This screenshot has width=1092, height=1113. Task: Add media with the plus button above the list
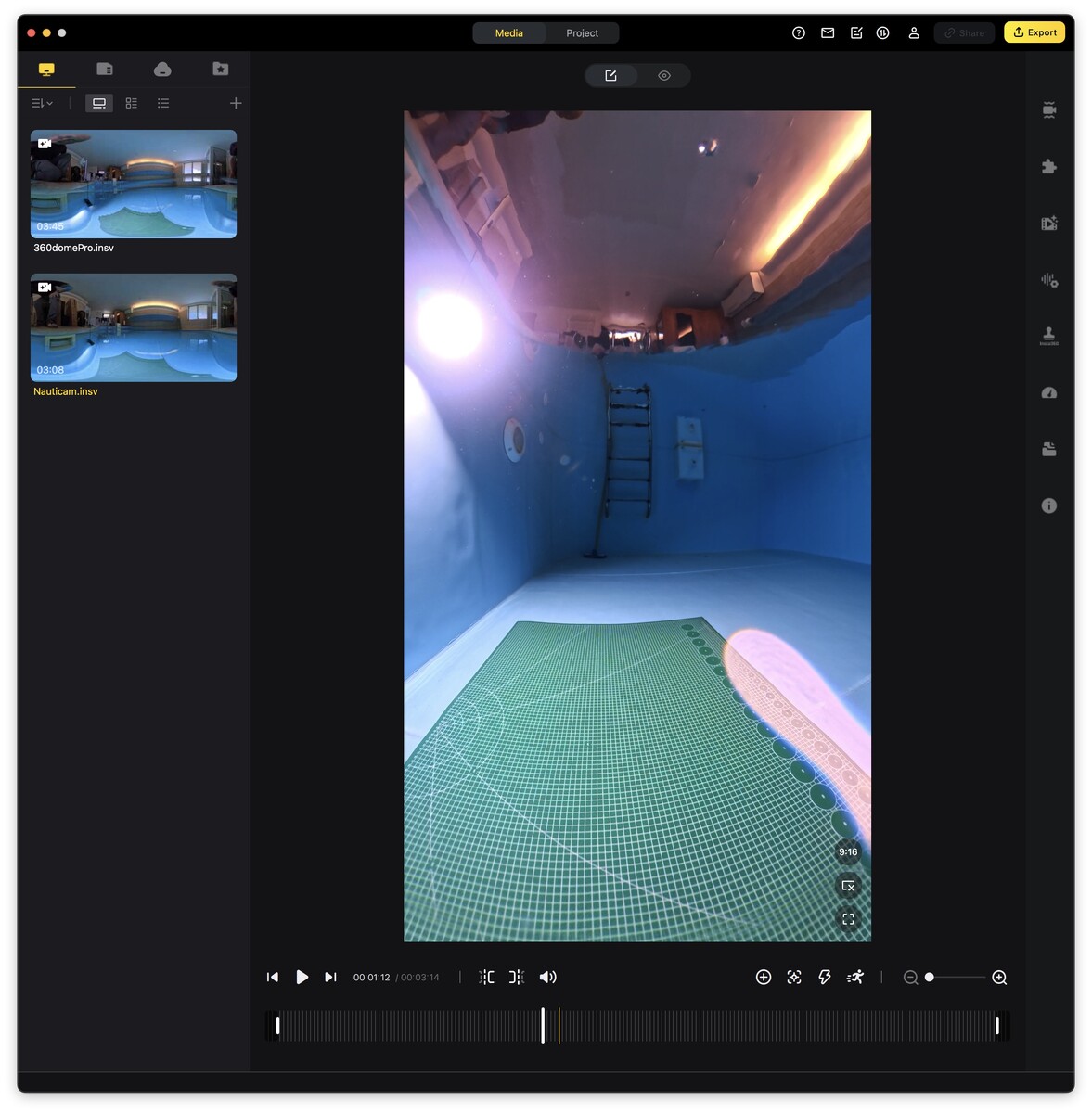pyautogui.click(x=236, y=103)
